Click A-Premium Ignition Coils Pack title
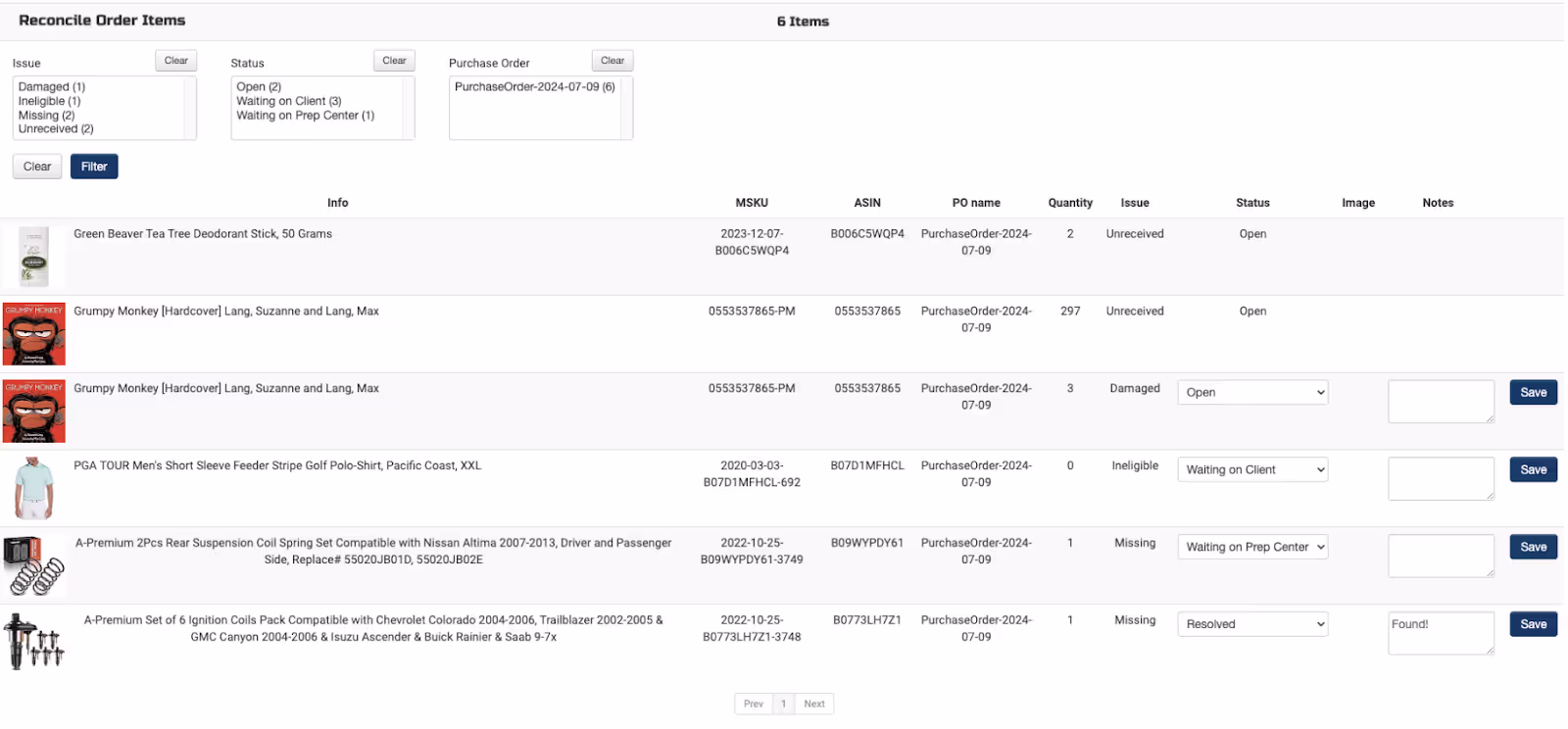The image size is (1568, 729). [373, 628]
